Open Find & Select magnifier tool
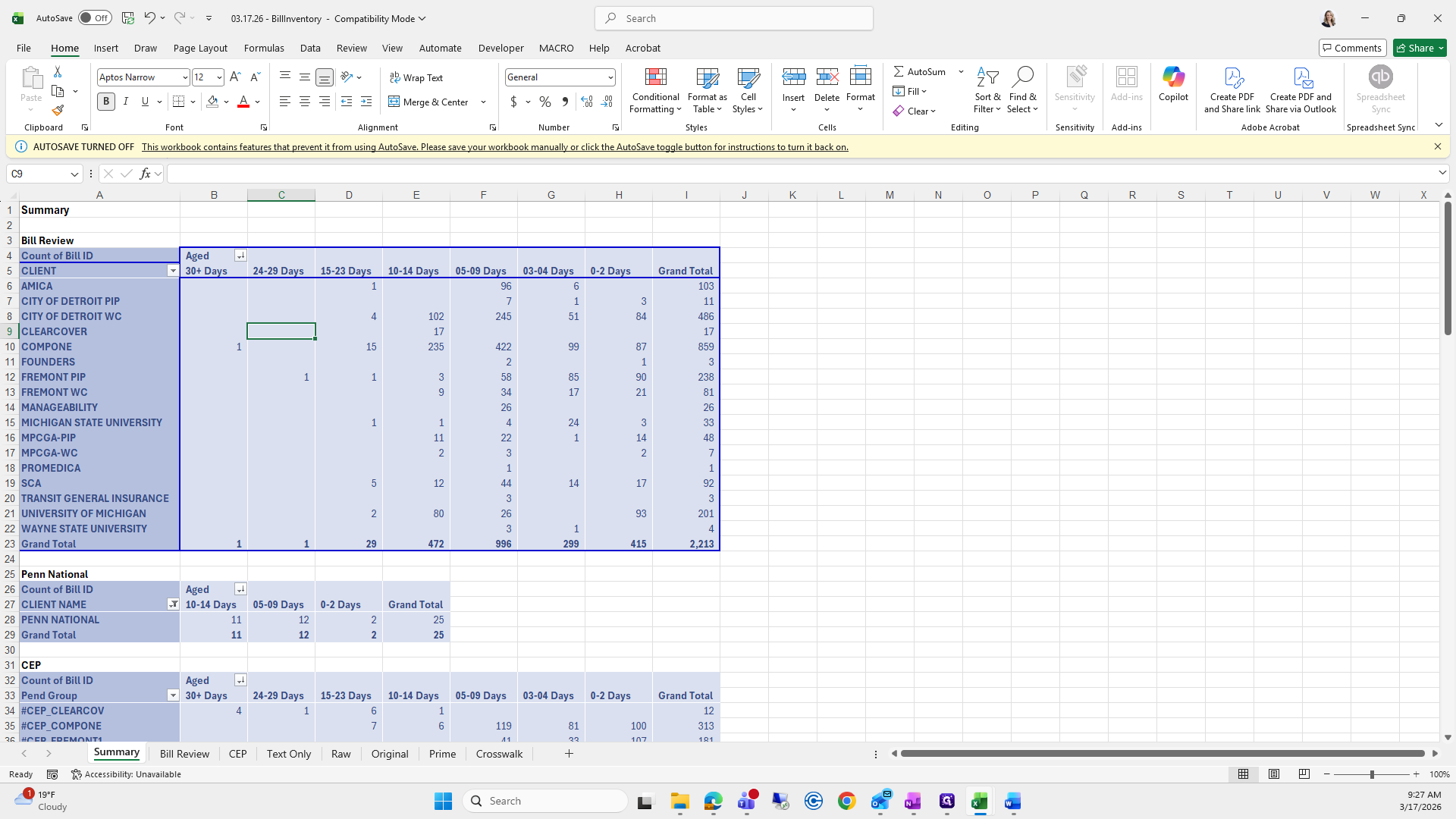The image size is (1456, 819). tap(1022, 77)
